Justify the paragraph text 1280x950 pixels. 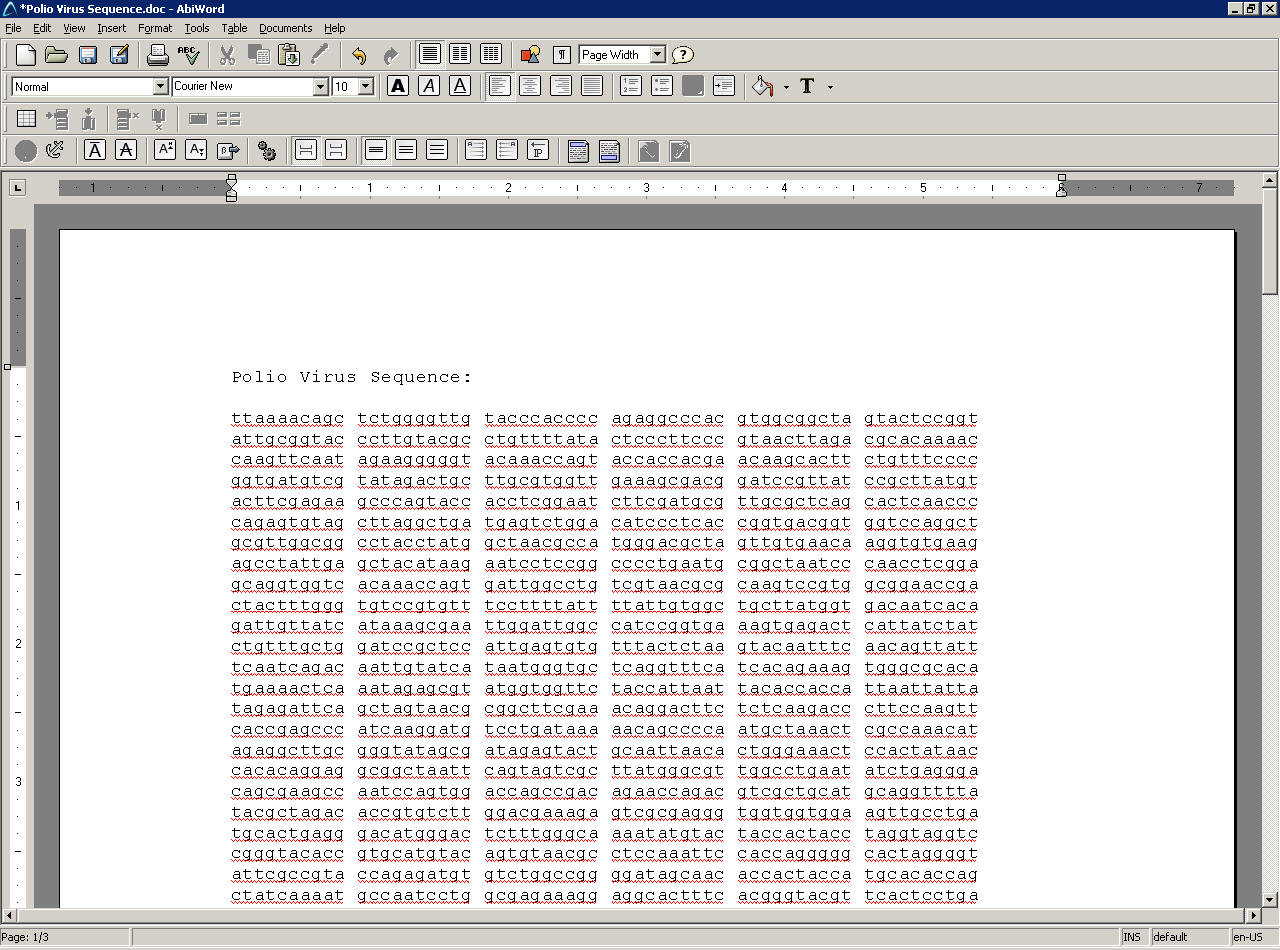592,86
